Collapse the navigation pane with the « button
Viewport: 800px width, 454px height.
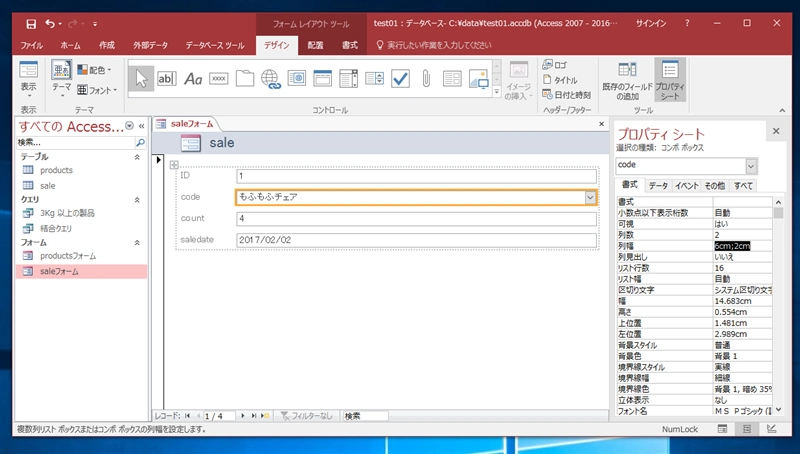point(141,126)
